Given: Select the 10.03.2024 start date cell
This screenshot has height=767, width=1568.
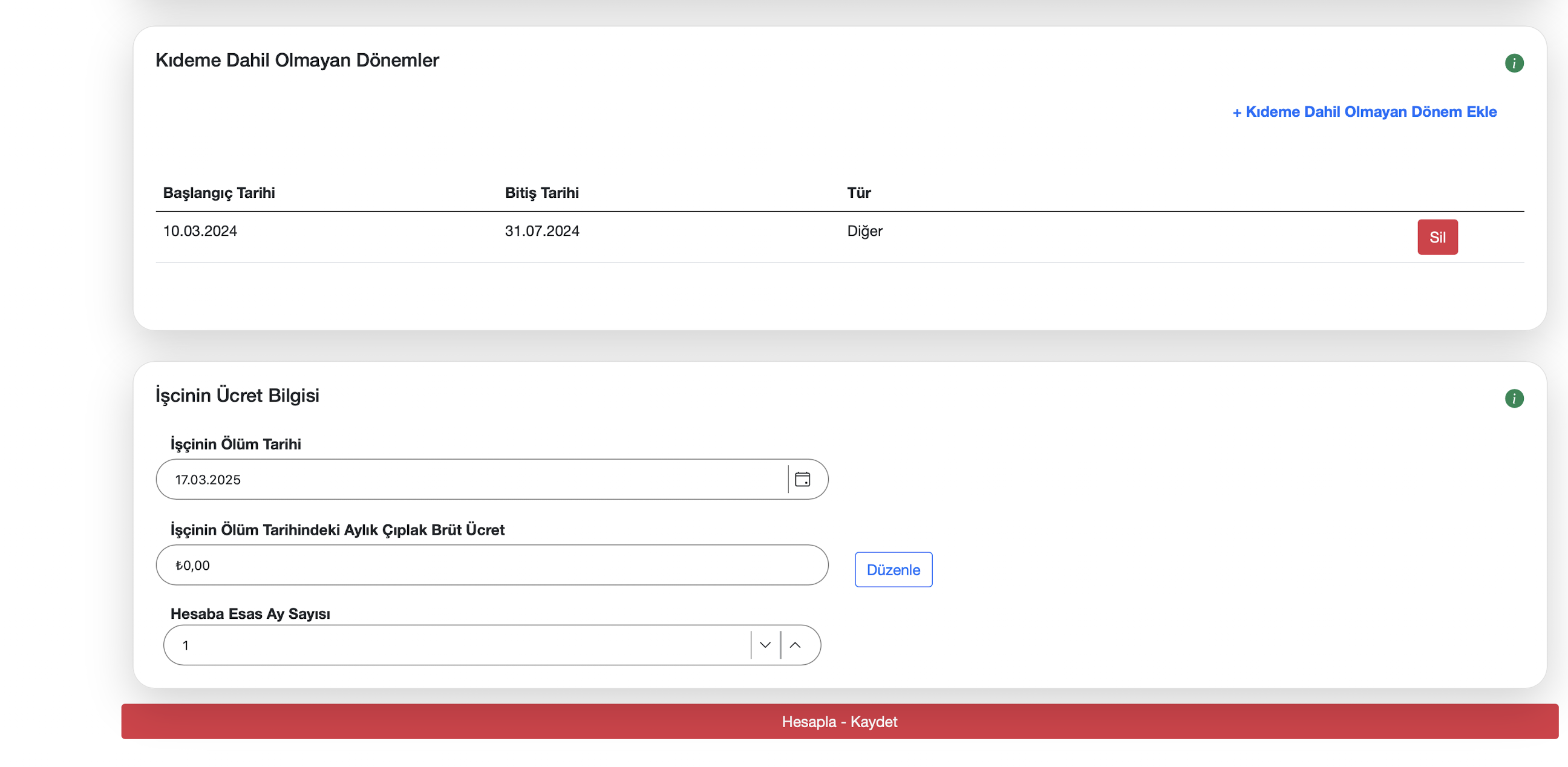Looking at the screenshot, I should (x=200, y=231).
